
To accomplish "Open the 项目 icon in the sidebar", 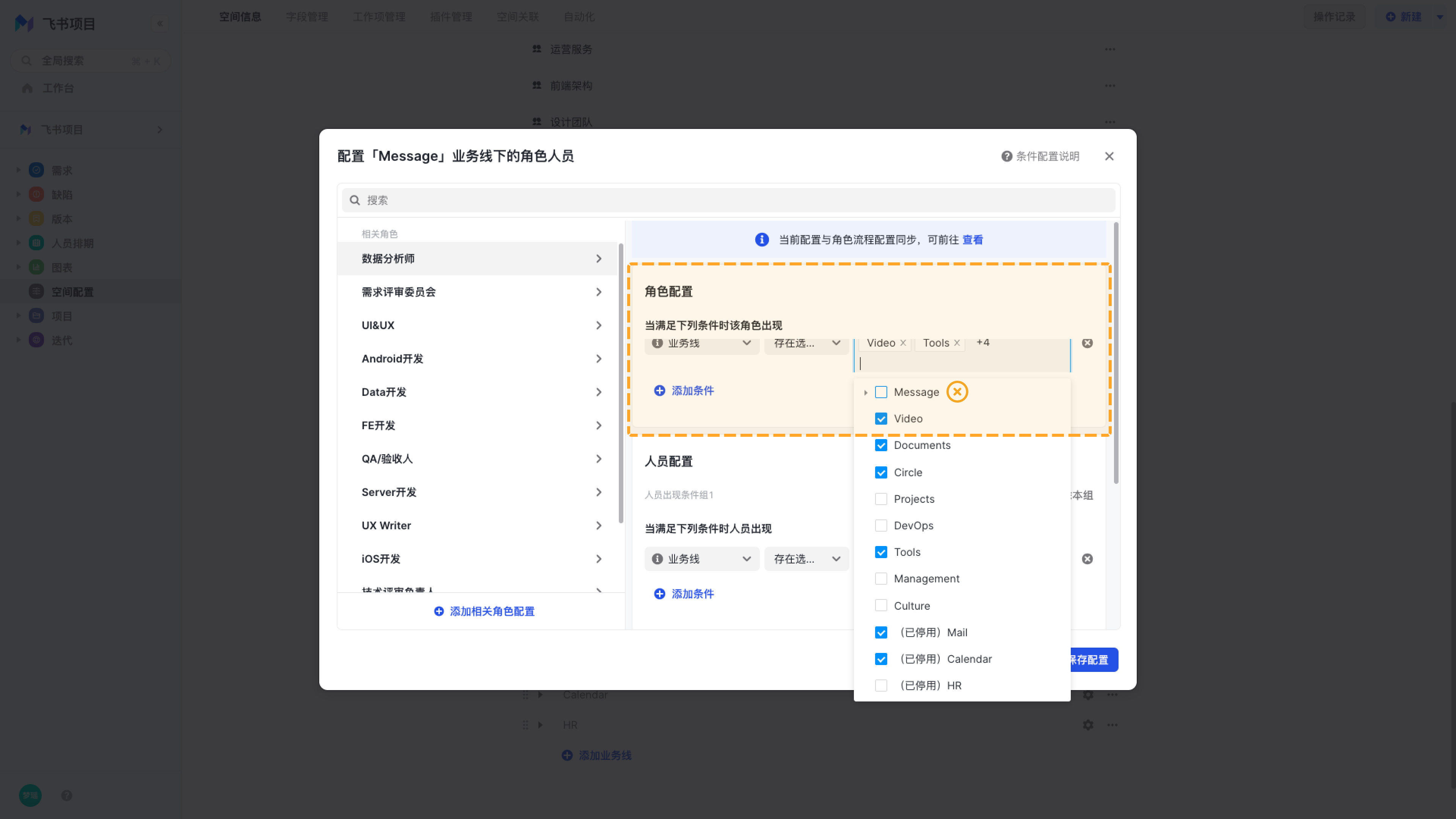I will (x=36, y=315).
